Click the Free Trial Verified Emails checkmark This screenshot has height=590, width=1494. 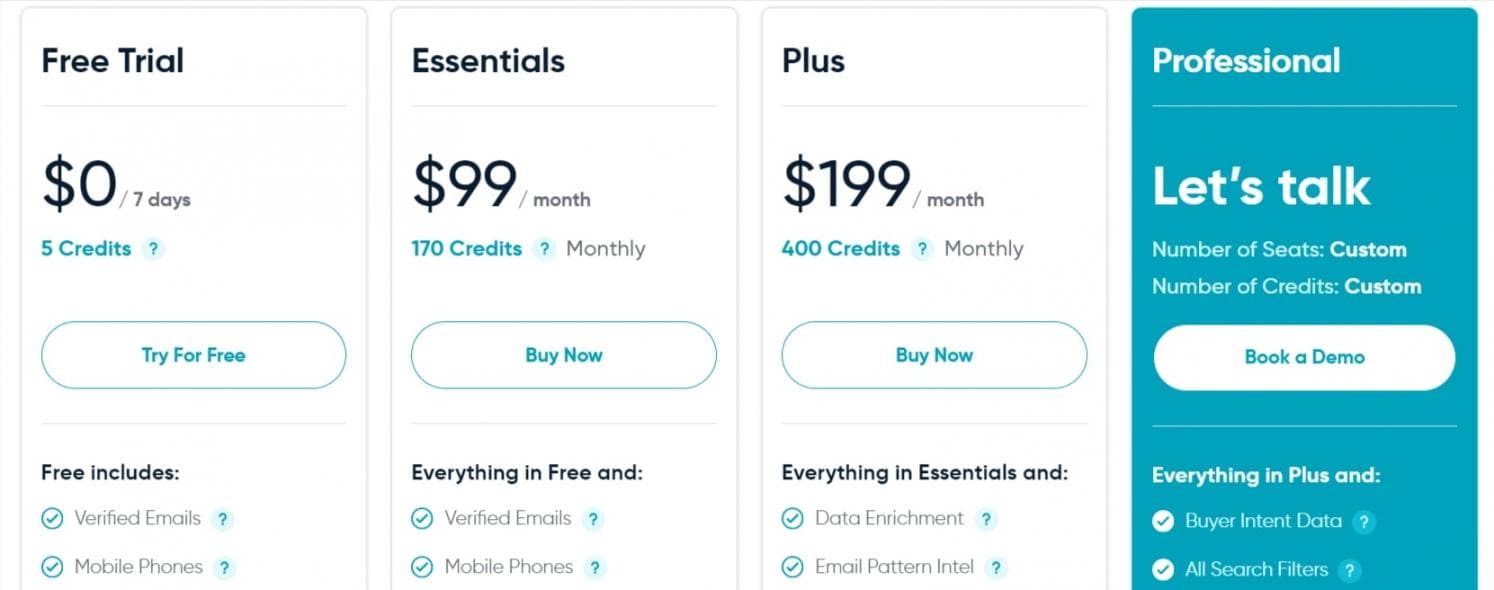pos(52,519)
